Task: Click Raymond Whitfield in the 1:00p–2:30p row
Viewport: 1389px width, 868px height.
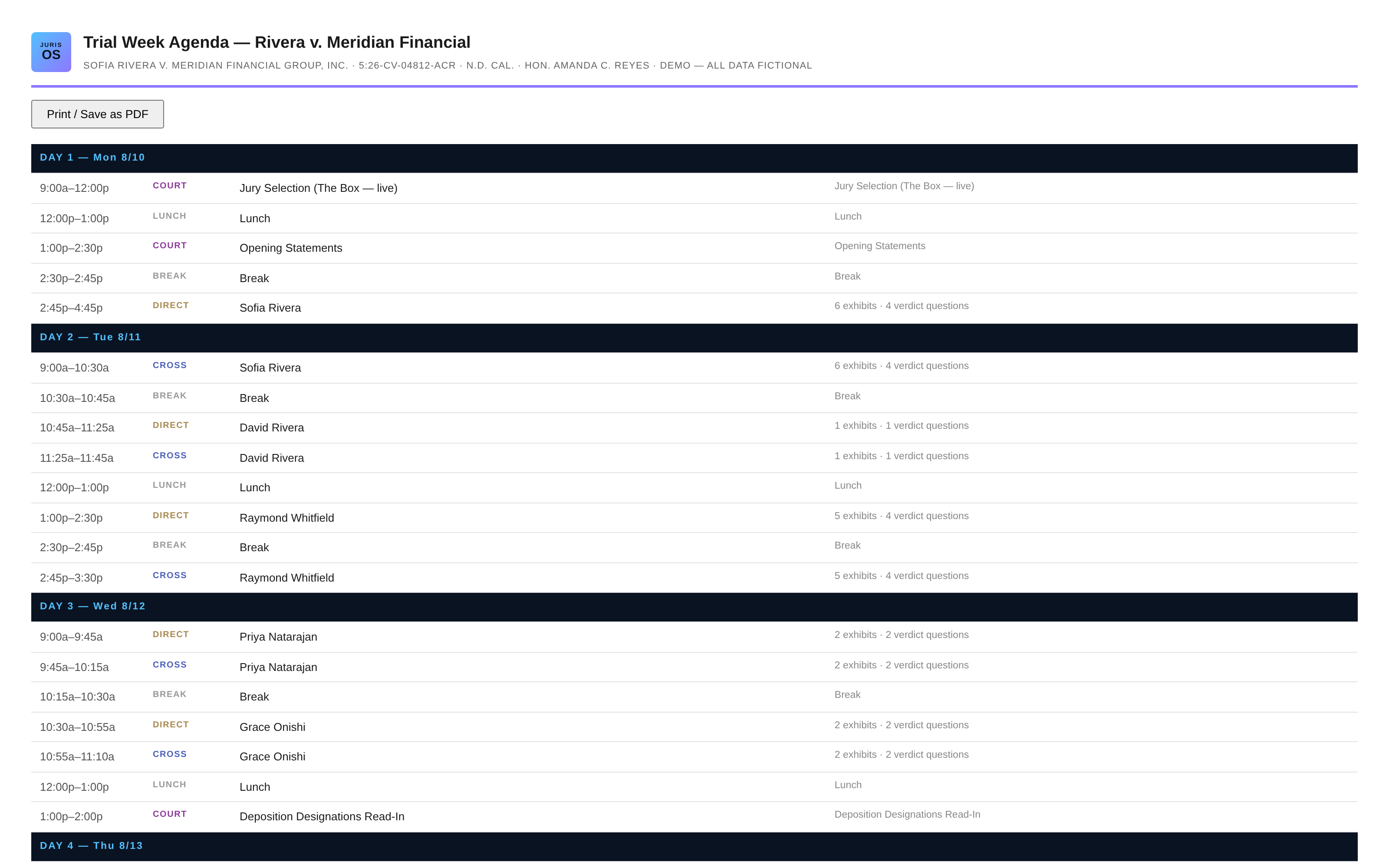Action: 287,518
